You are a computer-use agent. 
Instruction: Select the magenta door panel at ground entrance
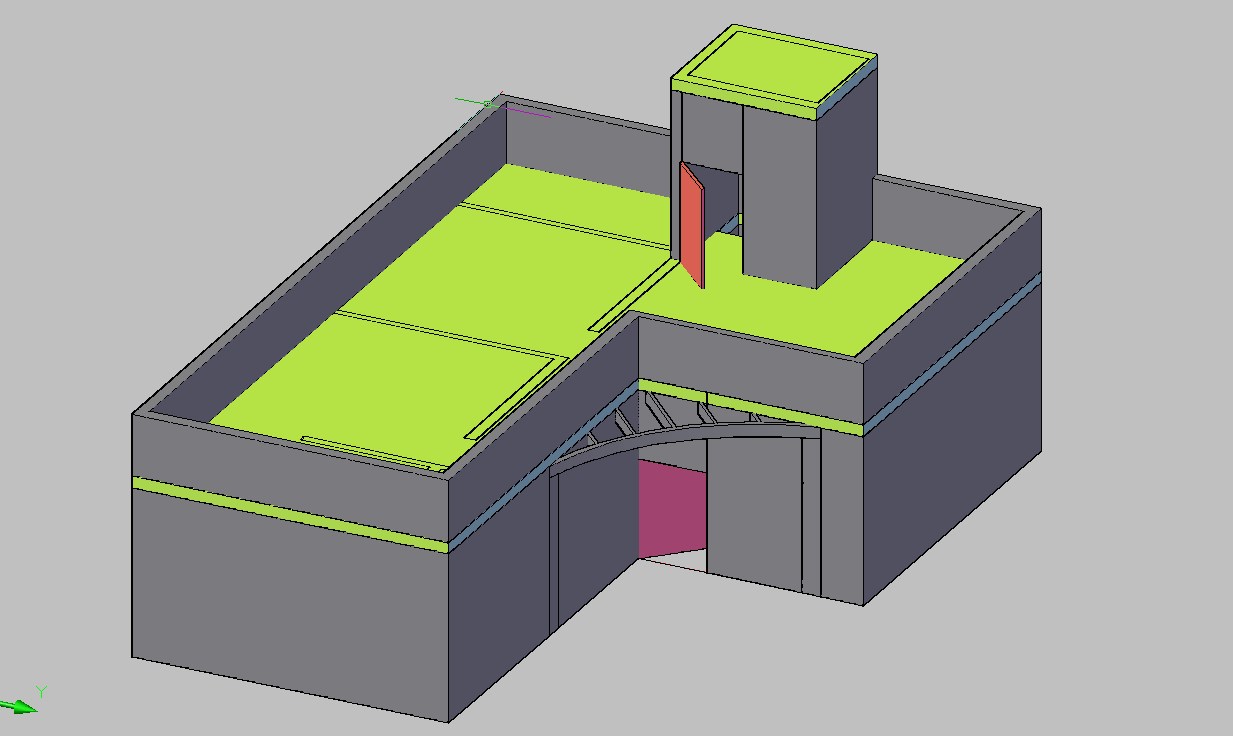(672, 508)
